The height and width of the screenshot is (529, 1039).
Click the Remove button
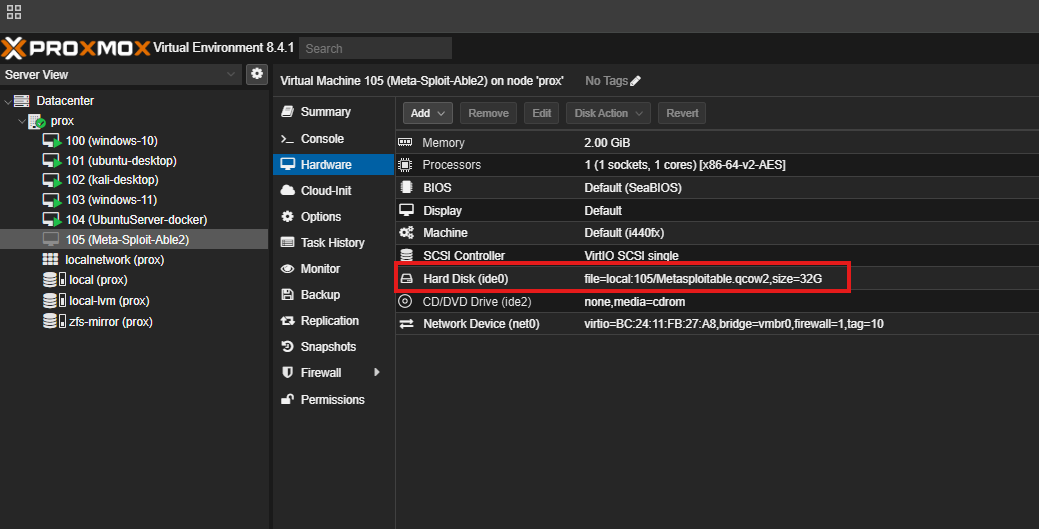488,113
